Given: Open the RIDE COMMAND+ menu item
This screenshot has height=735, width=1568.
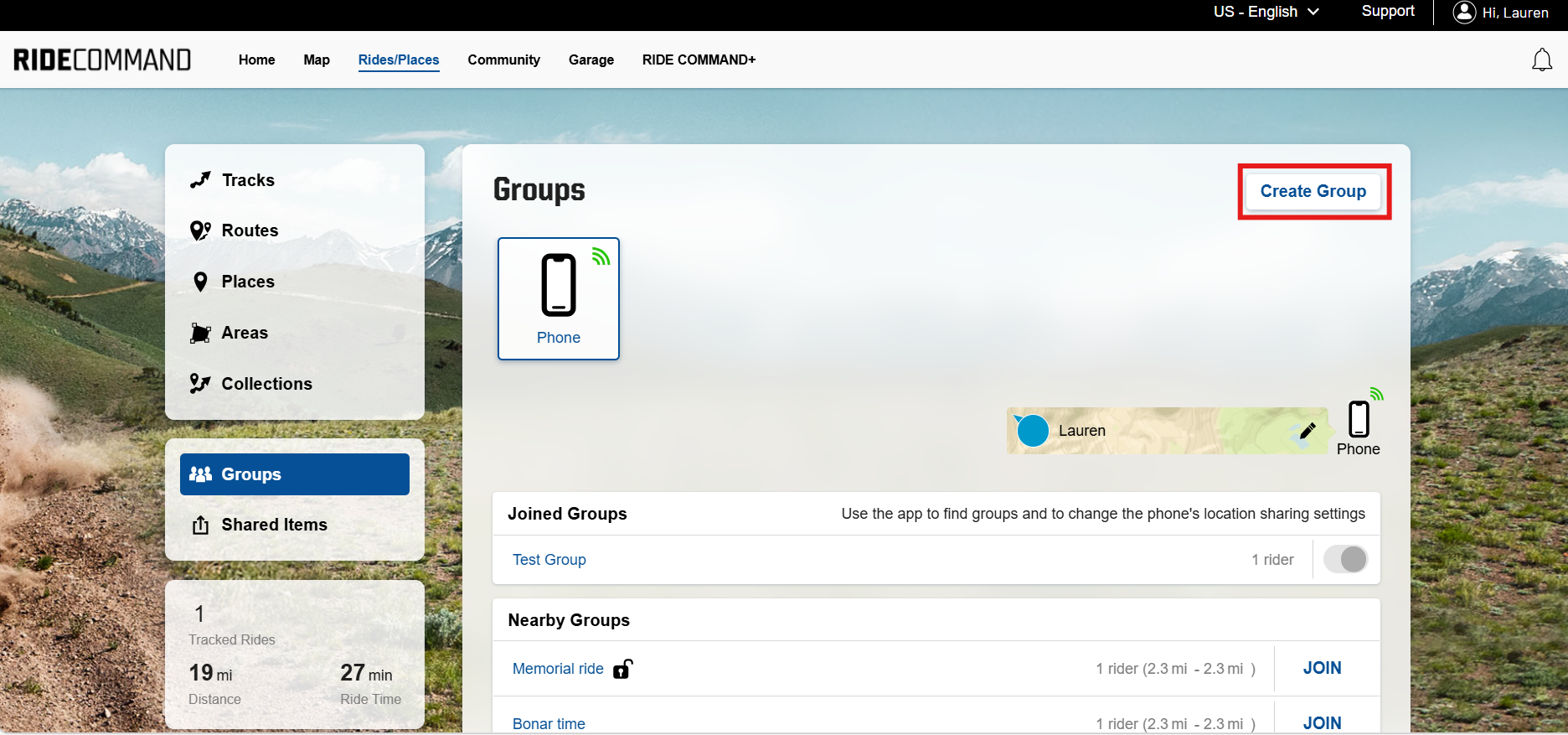Looking at the screenshot, I should coord(699,60).
